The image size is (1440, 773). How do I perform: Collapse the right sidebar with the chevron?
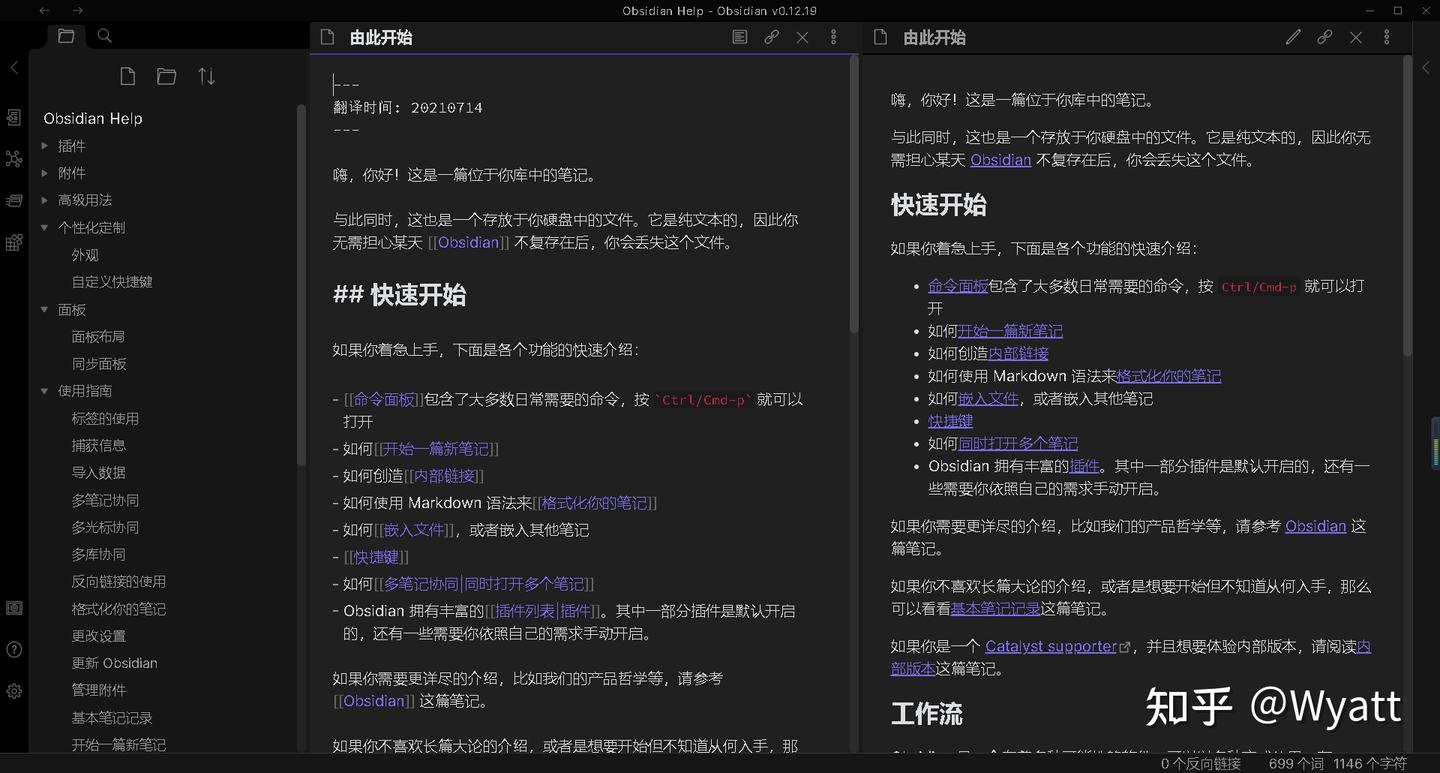1426,68
